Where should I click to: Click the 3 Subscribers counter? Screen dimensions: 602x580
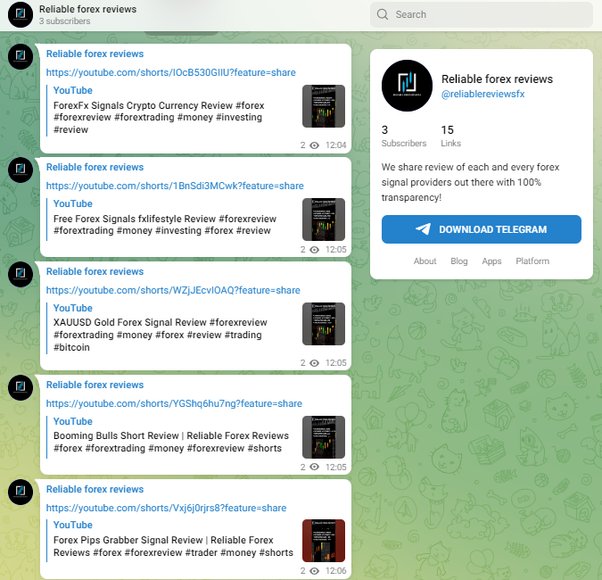pos(404,136)
